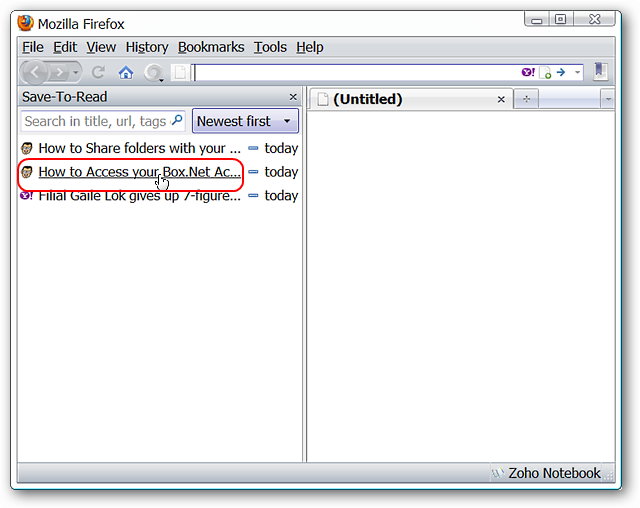Image resolution: width=640 pixels, height=508 pixels.
Task: Click the Back navigation arrow
Action: tap(35, 73)
